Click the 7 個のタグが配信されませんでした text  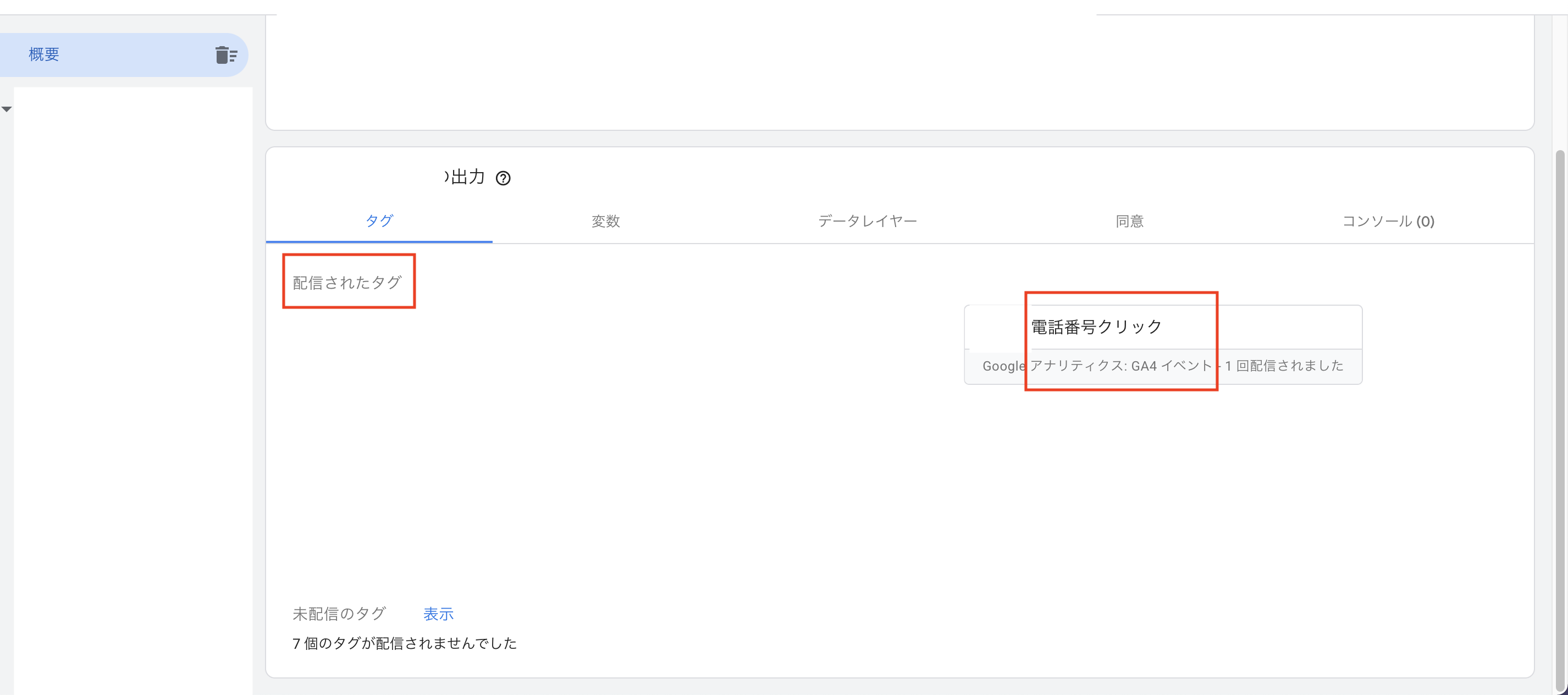tap(404, 643)
